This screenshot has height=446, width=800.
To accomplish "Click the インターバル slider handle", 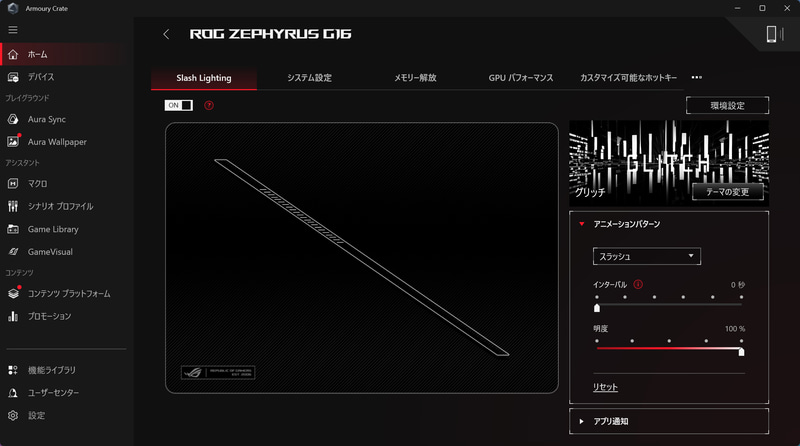I will click(597, 308).
